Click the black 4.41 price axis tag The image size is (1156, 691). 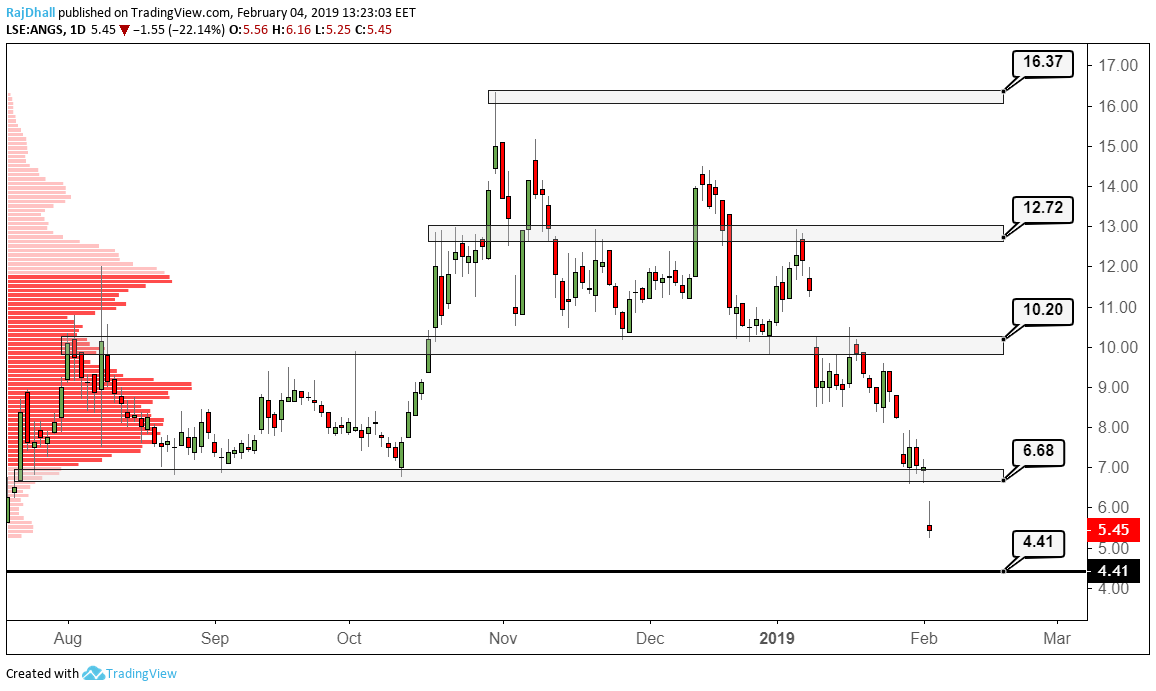(x=1113, y=572)
